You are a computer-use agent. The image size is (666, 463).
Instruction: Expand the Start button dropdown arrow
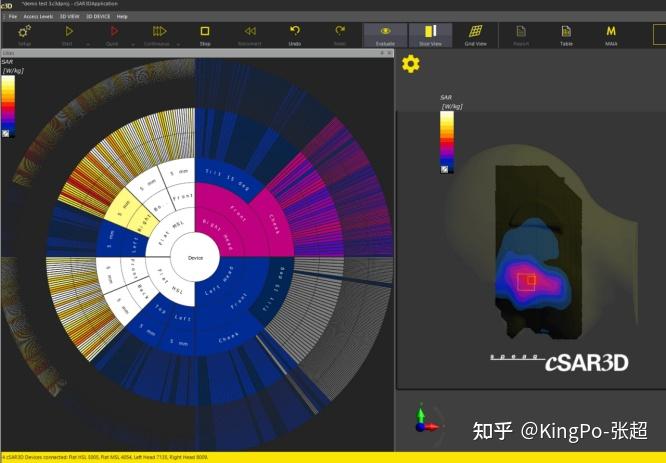tap(88, 44)
